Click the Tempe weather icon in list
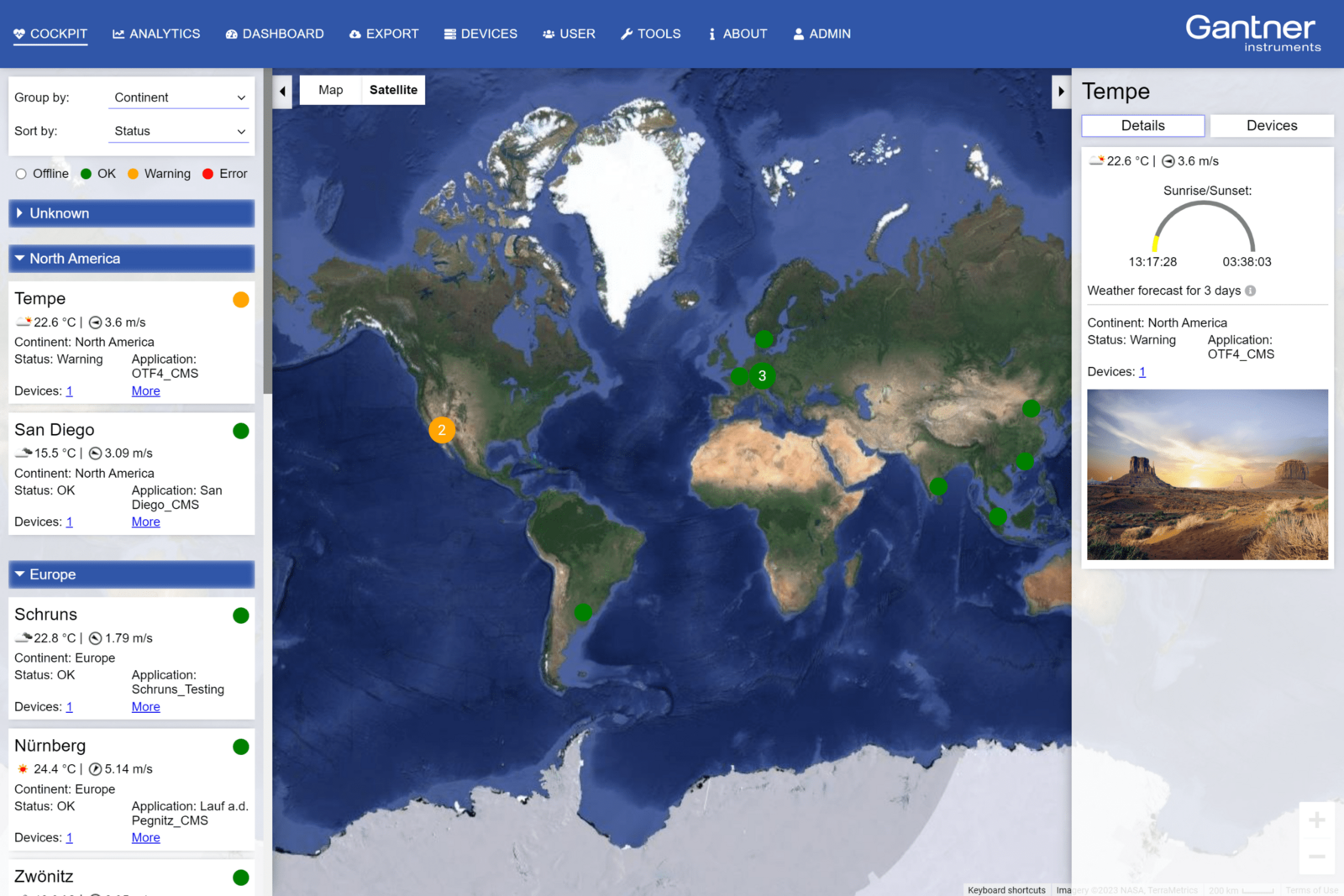The width and height of the screenshot is (1344, 896). (x=24, y=322)
